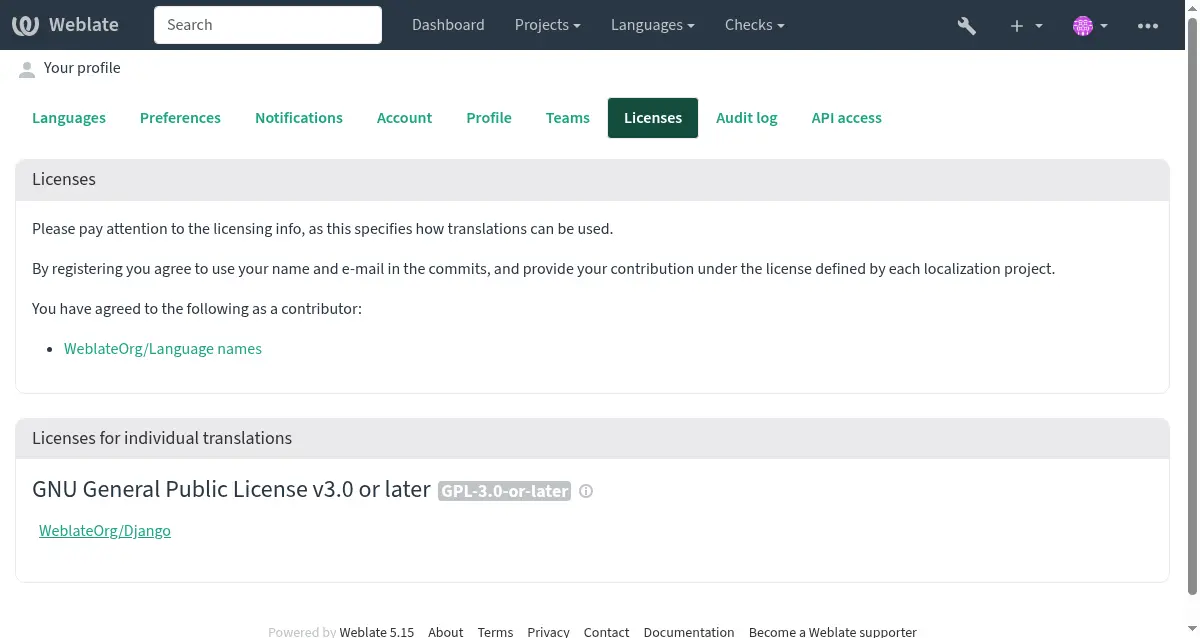Switch to the Teams tab
Viewport: 1200px width, 638px height.
[x=568, y=118]
